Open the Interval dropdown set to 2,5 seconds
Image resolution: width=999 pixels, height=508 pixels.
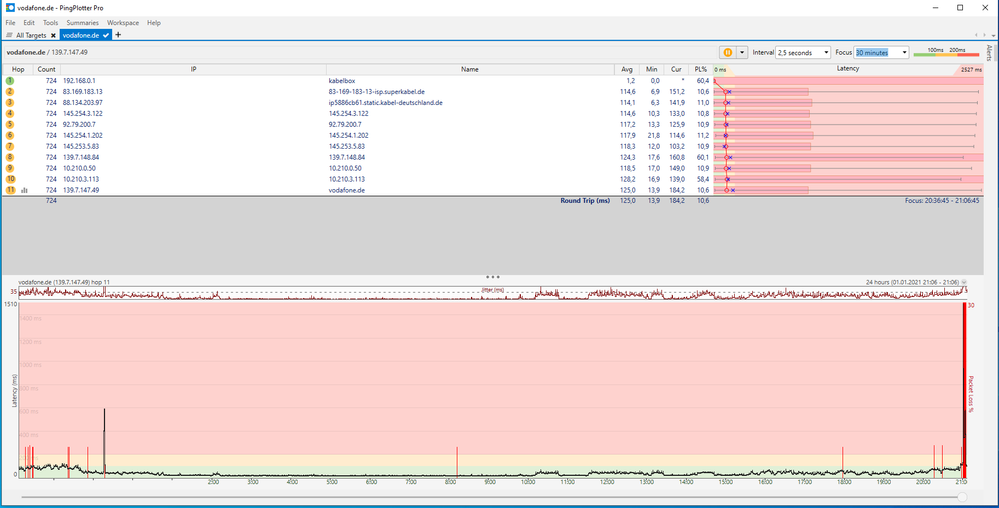point(803,52)
